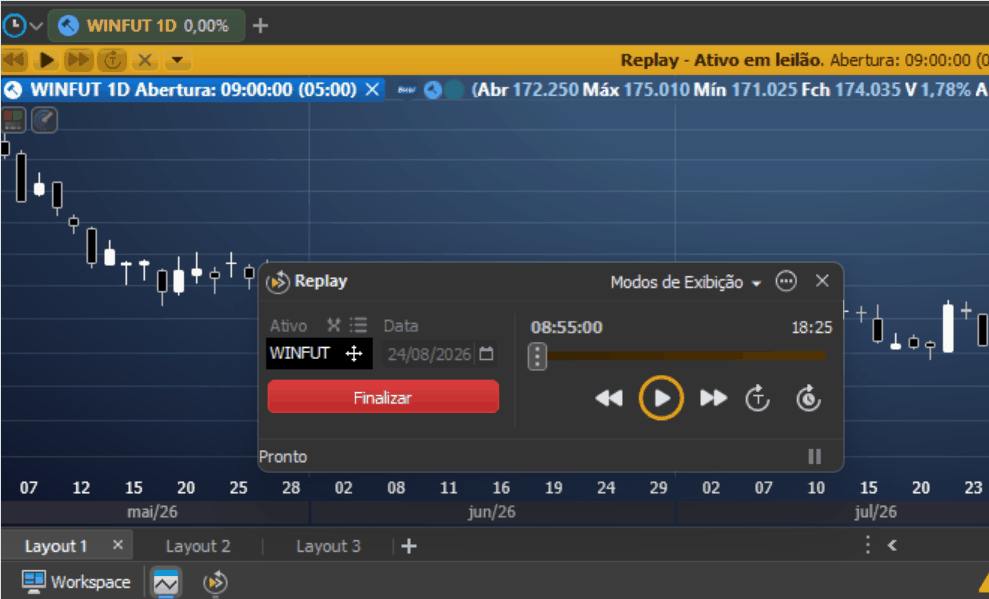The image size is (989, 599).
Task: Click the replay timeline slider handle
Action: [537, 356]
